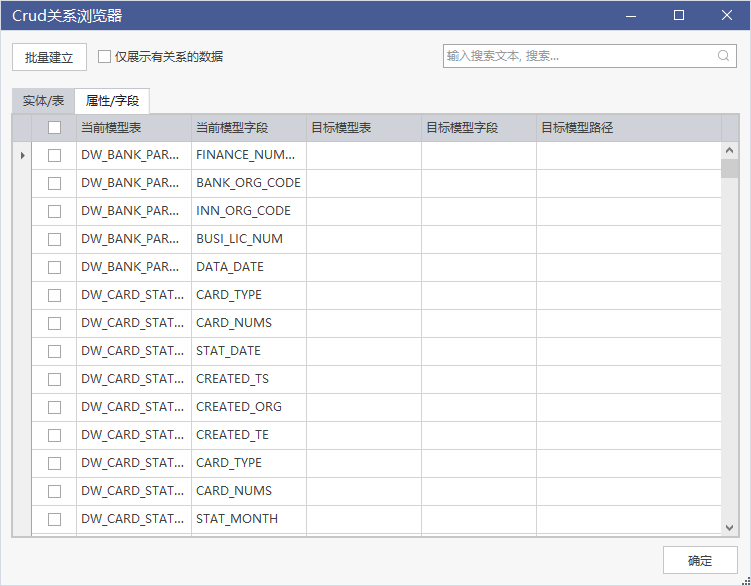Select the INN_ORG_CODE field cell
The width and height of the screenshot is (751, 586).
[249, 211]
